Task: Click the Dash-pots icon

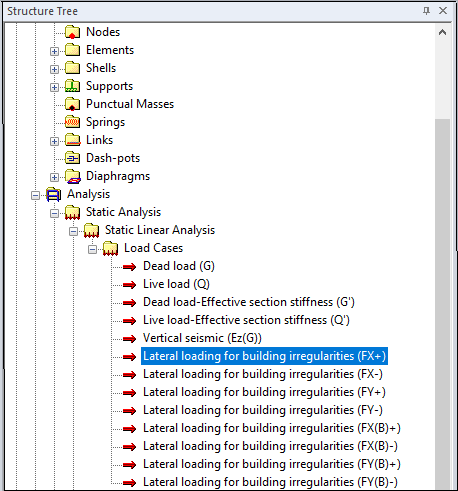Action: point(72,158)
